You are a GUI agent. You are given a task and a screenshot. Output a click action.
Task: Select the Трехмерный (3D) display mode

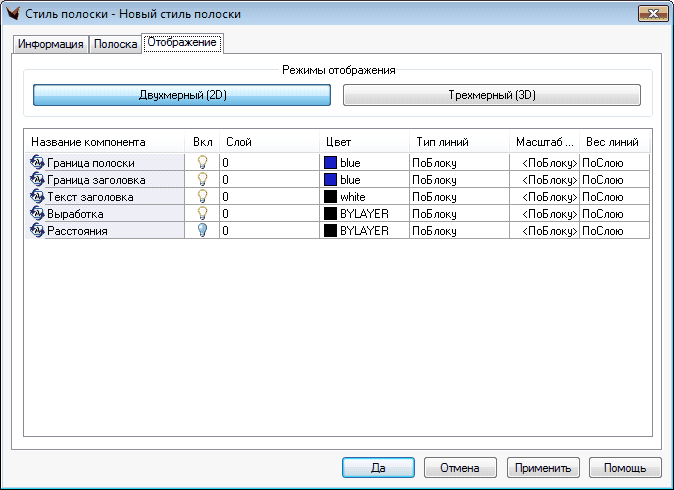click(x=491, y=95)
